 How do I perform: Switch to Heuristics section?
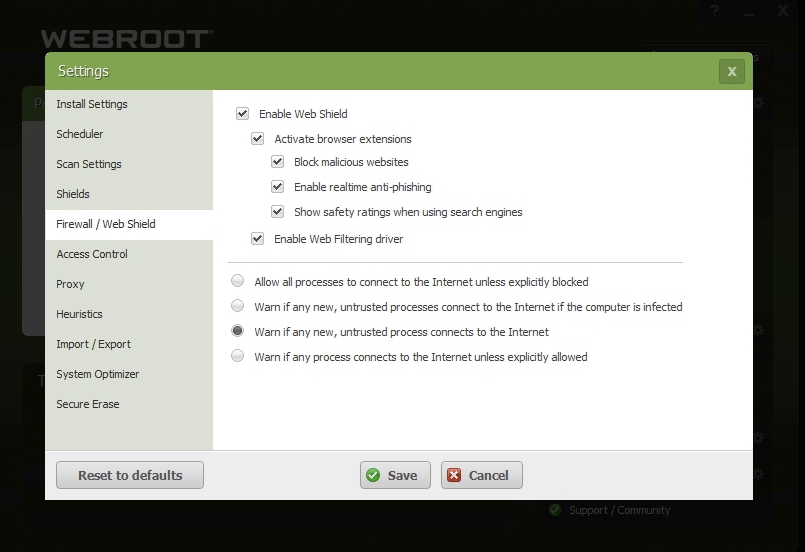pyautogui.click(x=129, y=314)
